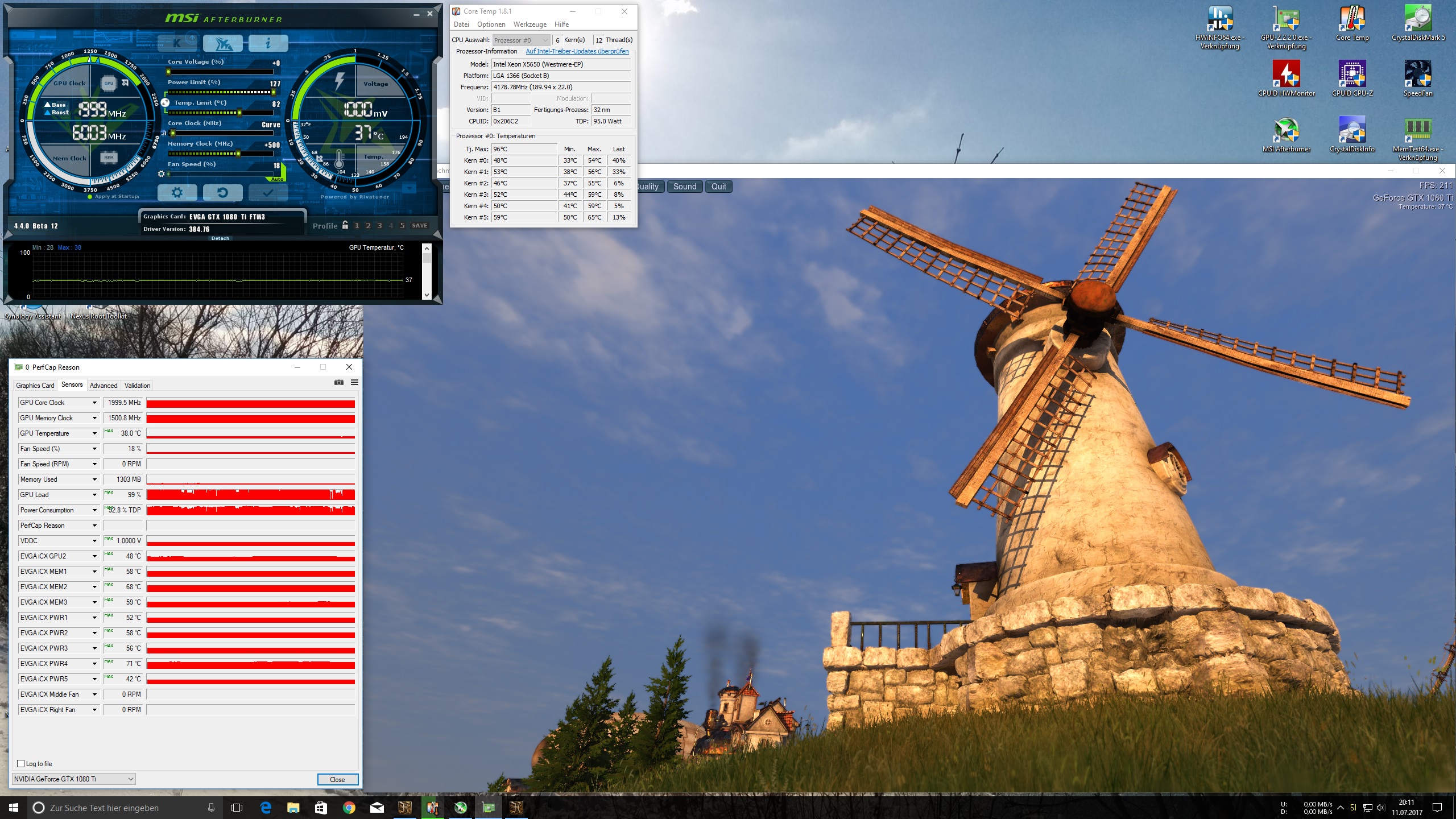Take GPU-Z screenshot with camera icon

[x=339, y=383]
